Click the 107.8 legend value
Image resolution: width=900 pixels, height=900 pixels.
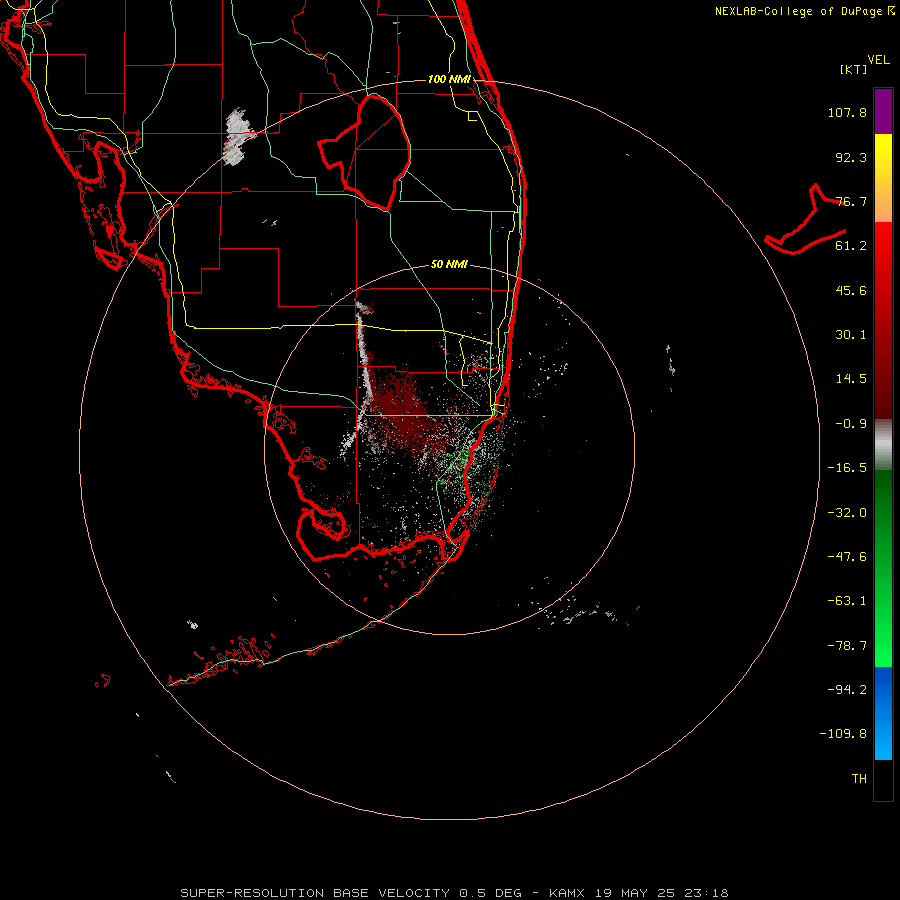847,112
